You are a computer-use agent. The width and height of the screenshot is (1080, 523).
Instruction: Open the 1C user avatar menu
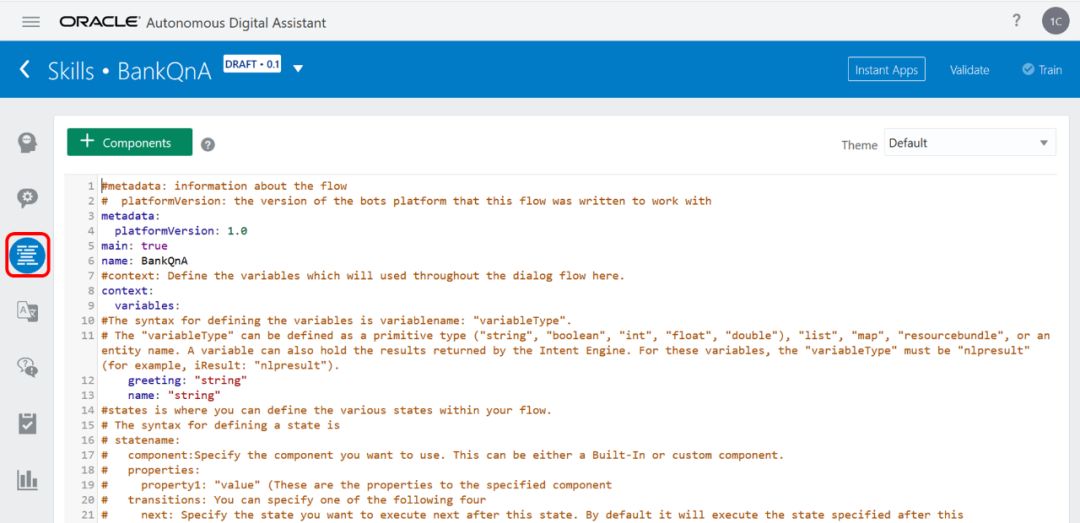pyautogui.click(x=1055, y=21)
